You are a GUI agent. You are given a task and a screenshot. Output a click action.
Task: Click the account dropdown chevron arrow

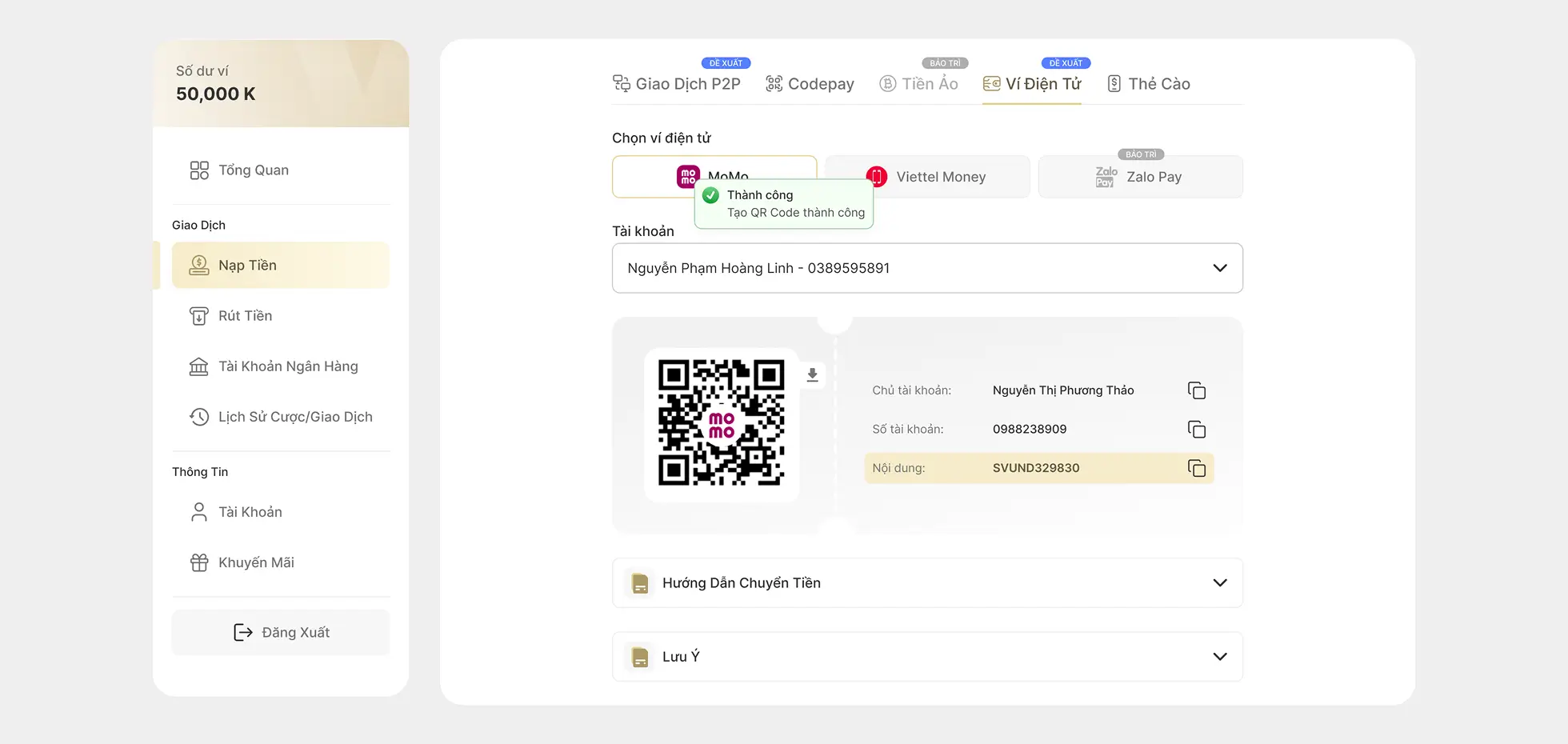click(x=1220, y=268)
